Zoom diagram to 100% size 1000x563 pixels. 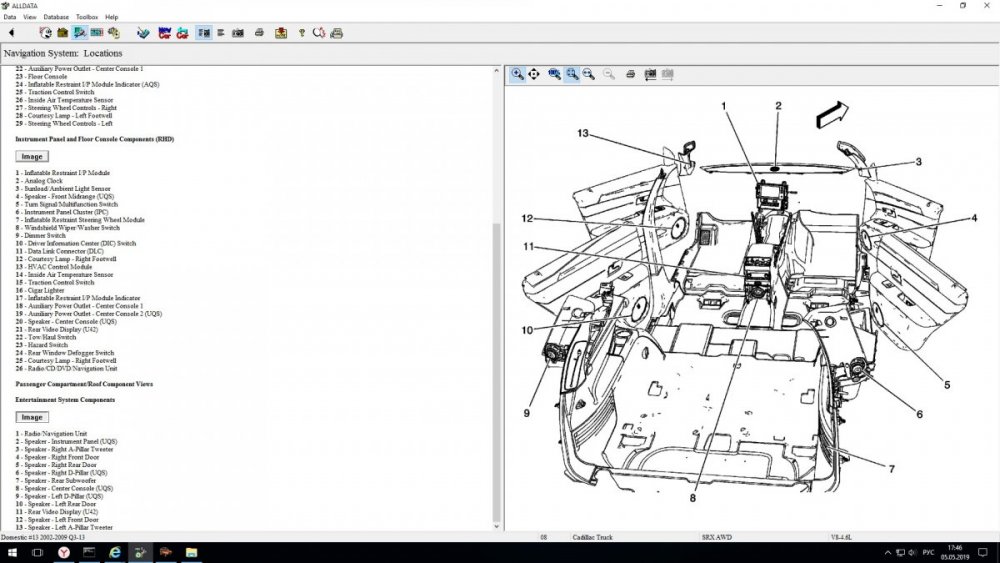(x=554, y=74)
